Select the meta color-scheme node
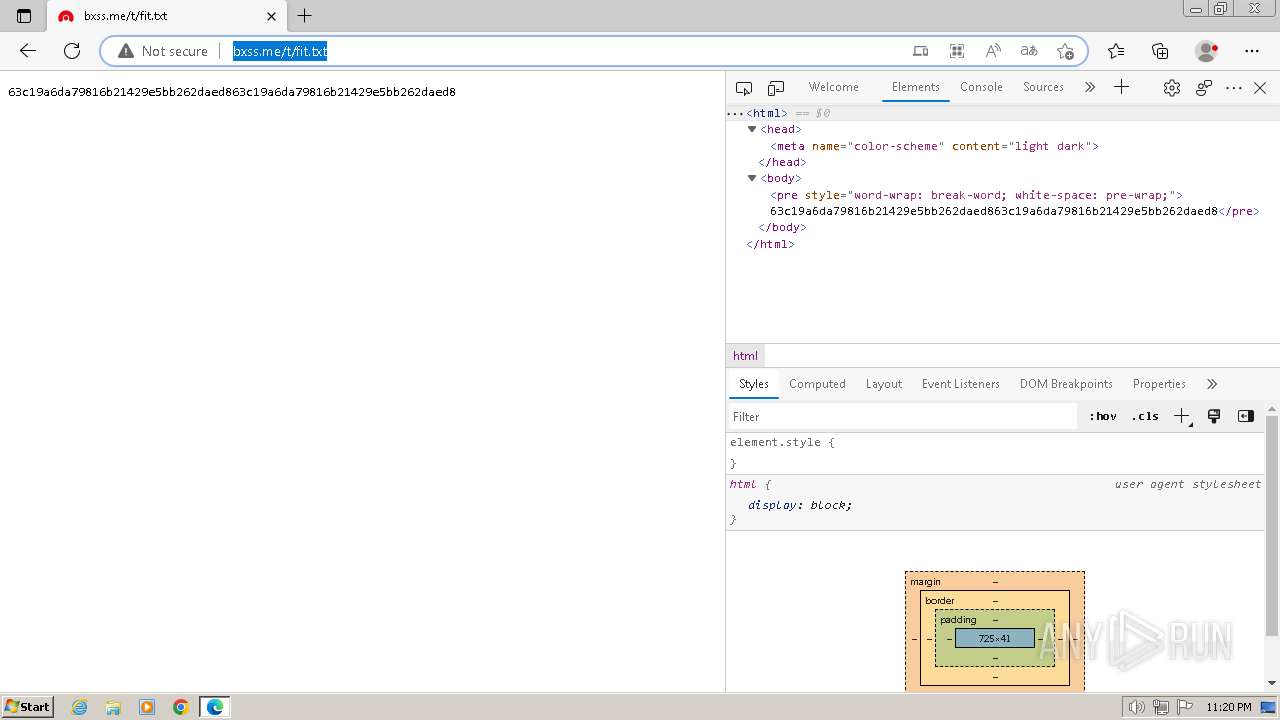The width and height of the screenshot is (1280, 720). (x=934, y=146)
